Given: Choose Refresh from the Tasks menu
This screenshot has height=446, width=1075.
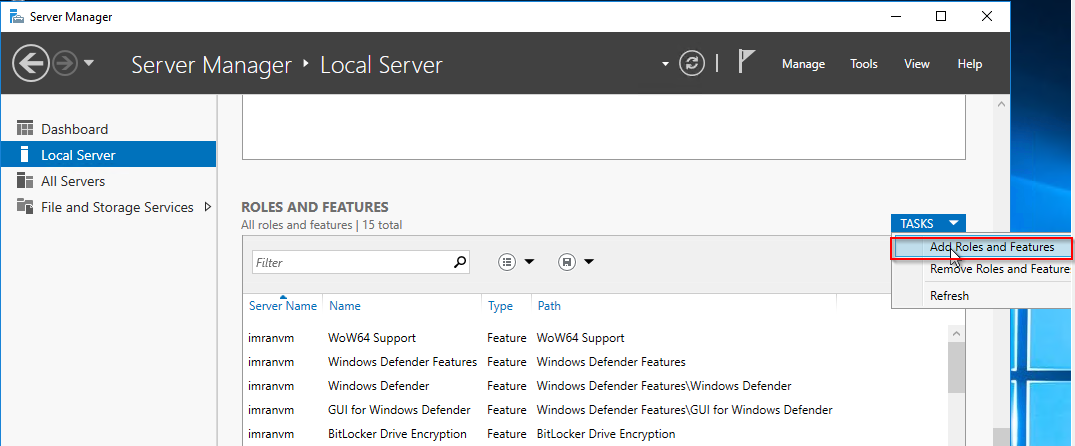Looking at the screenshot, I should 949,296.
